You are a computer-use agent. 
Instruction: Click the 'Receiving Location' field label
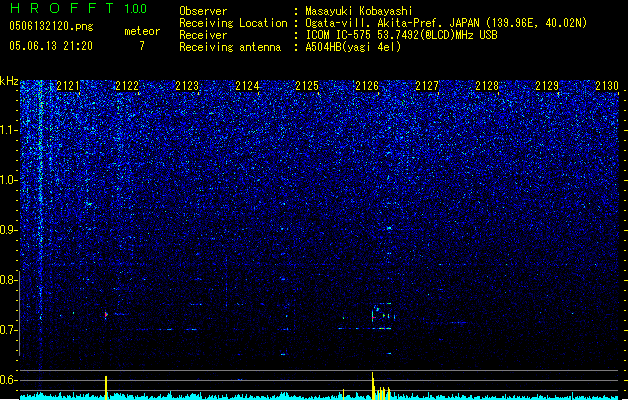(233, 23)
